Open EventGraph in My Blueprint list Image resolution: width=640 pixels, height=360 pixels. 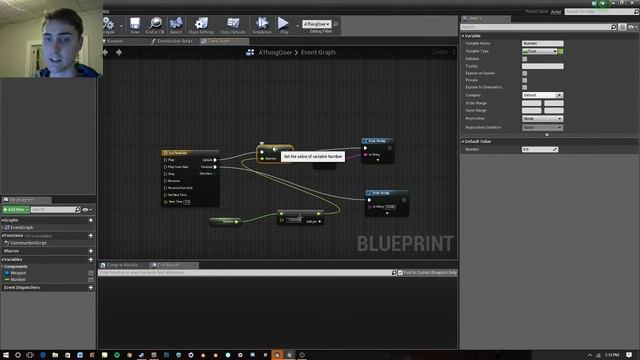point(22,227)
